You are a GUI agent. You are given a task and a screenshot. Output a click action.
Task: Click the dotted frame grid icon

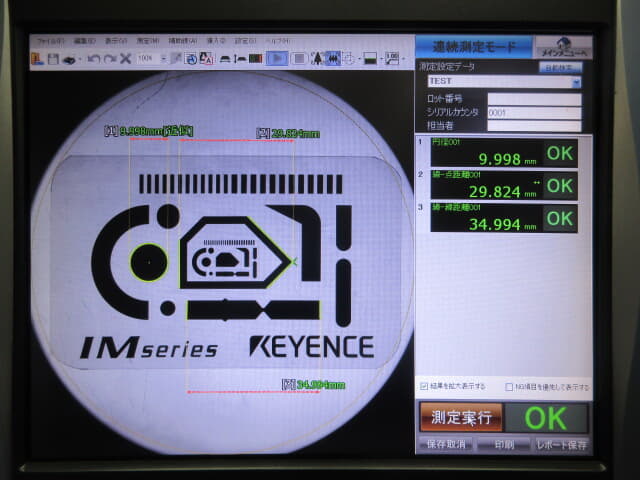349,59
